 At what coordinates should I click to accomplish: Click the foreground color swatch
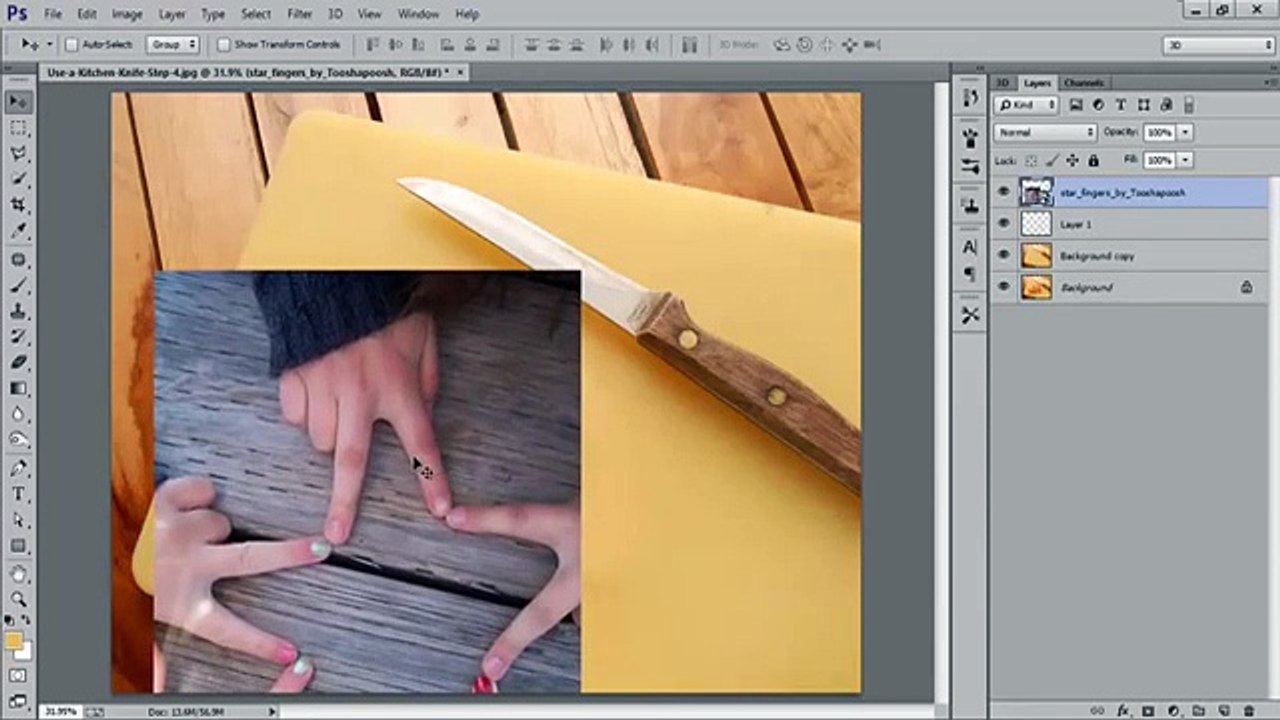(13, 641)
